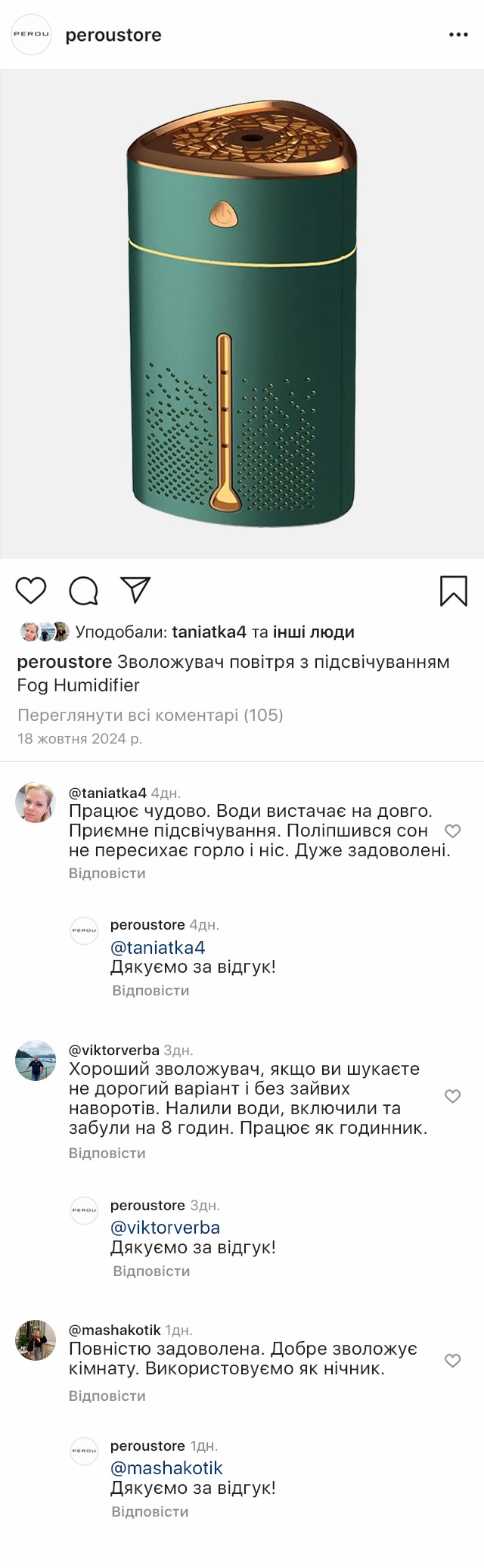Open the comment bubble icon
Image resolution: width=484 pixels, height=1568 pixels.
[83, 591]
